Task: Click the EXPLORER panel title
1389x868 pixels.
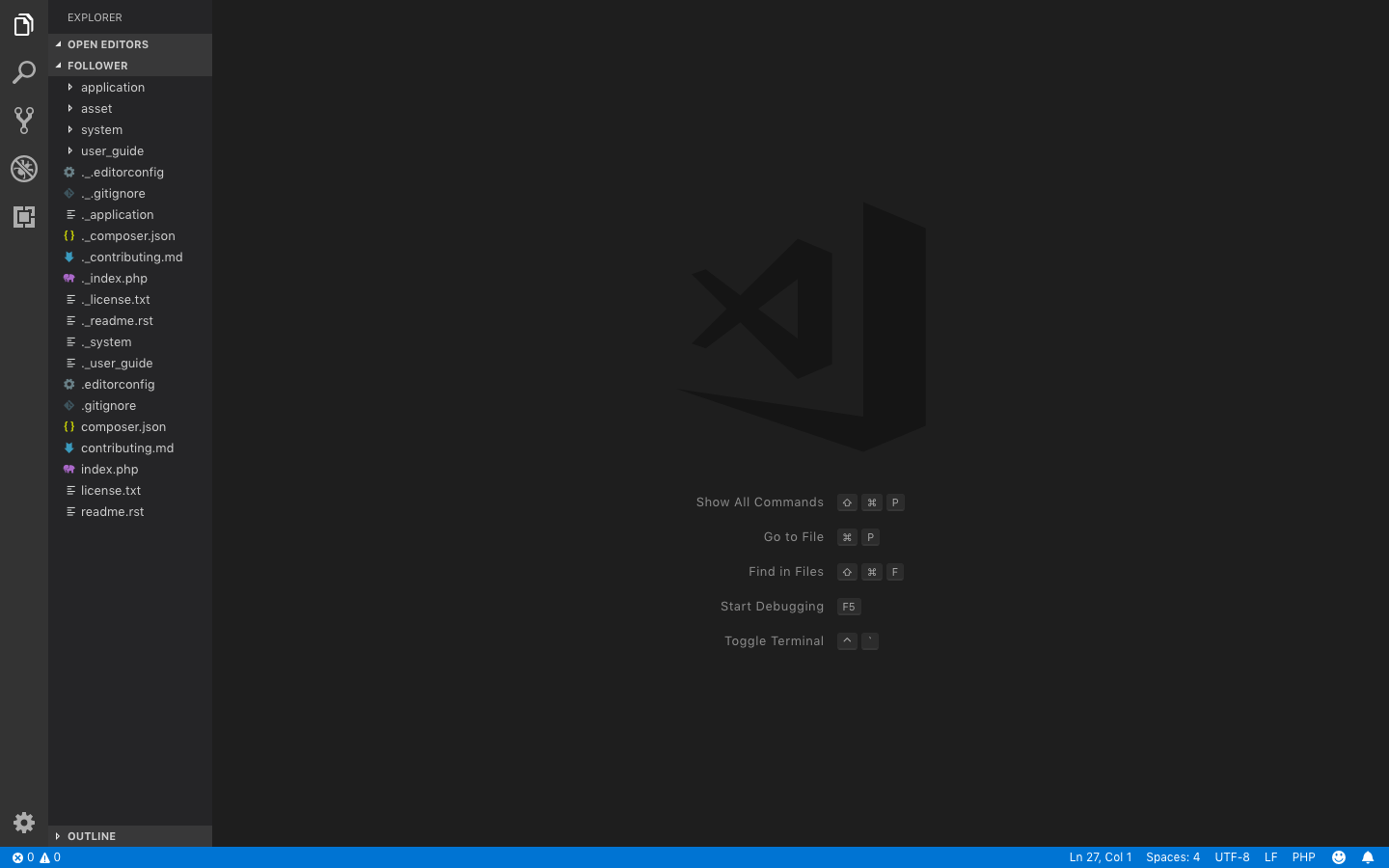Action: [x=95, y=17]
